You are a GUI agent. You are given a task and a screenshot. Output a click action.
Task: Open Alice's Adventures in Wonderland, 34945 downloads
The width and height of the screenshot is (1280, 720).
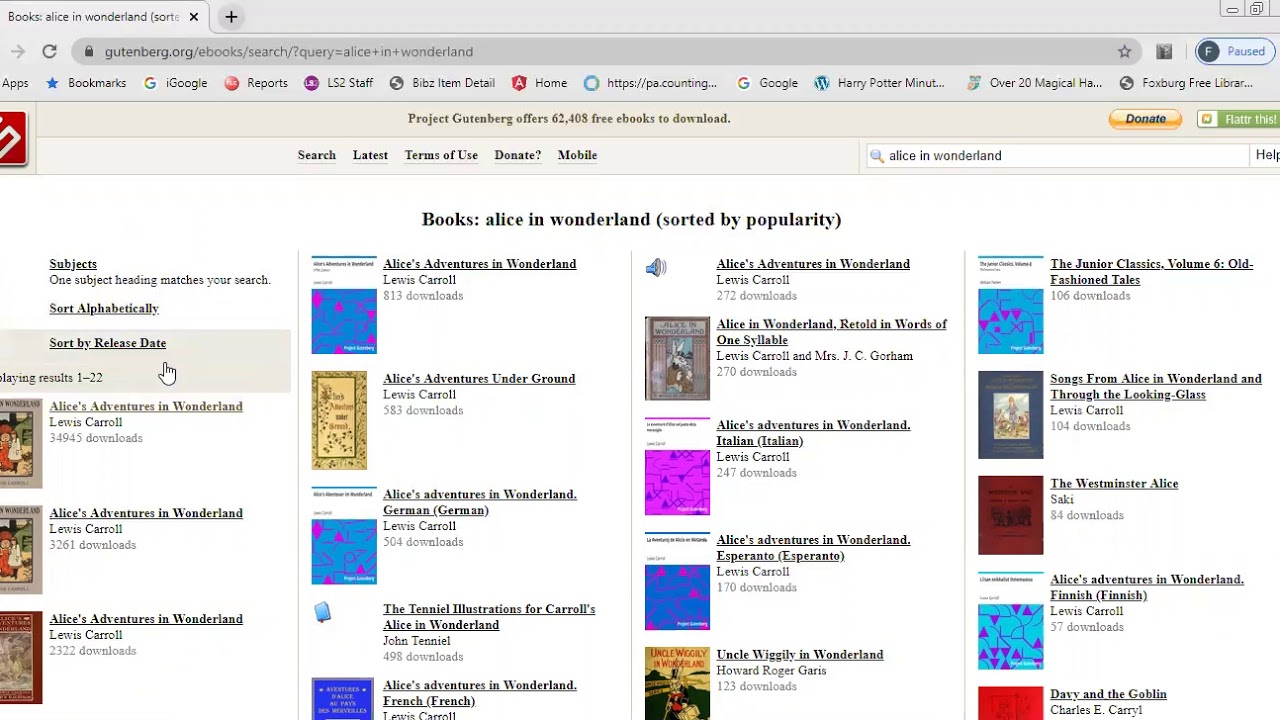(146, 407)
